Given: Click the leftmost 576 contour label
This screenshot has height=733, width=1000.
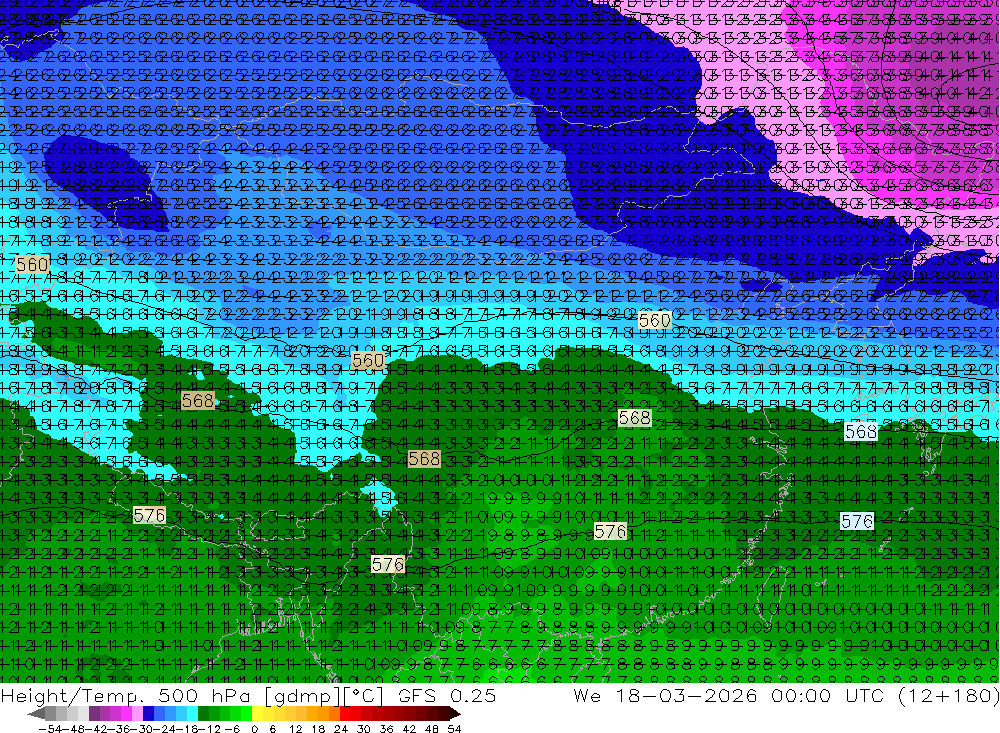Looking at the screenshot, I should pos(149,515).
